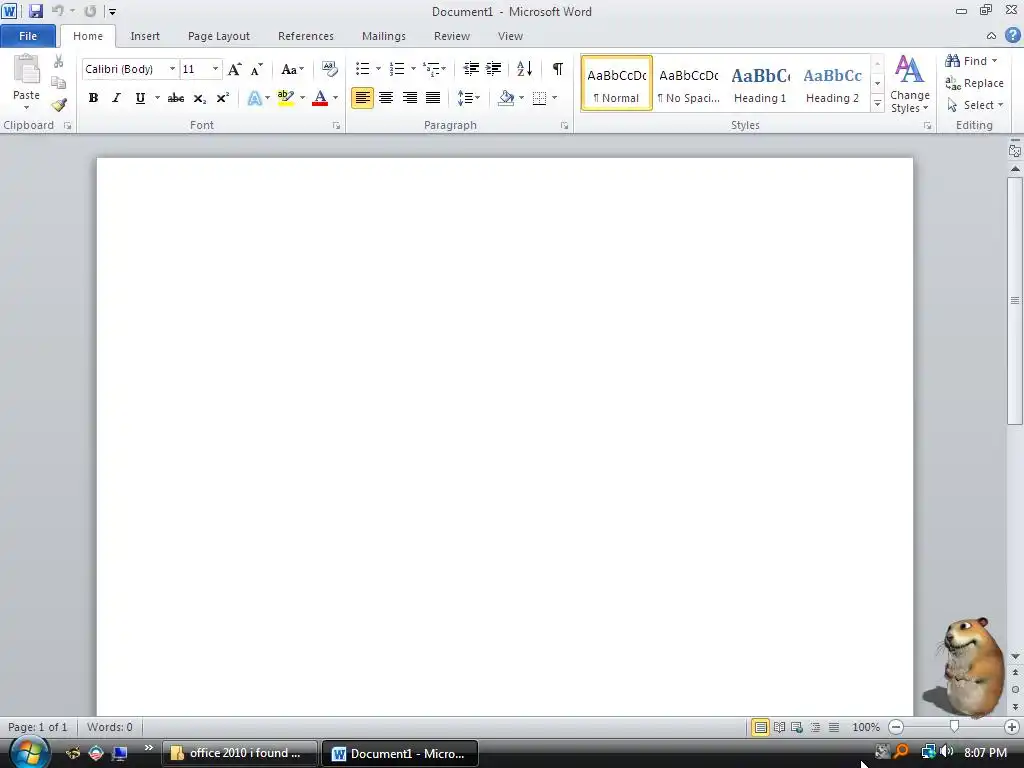
Task: Click the Save icon in Quick Access Toolbar
Action: pyautogui.click(x=35, y=11)
